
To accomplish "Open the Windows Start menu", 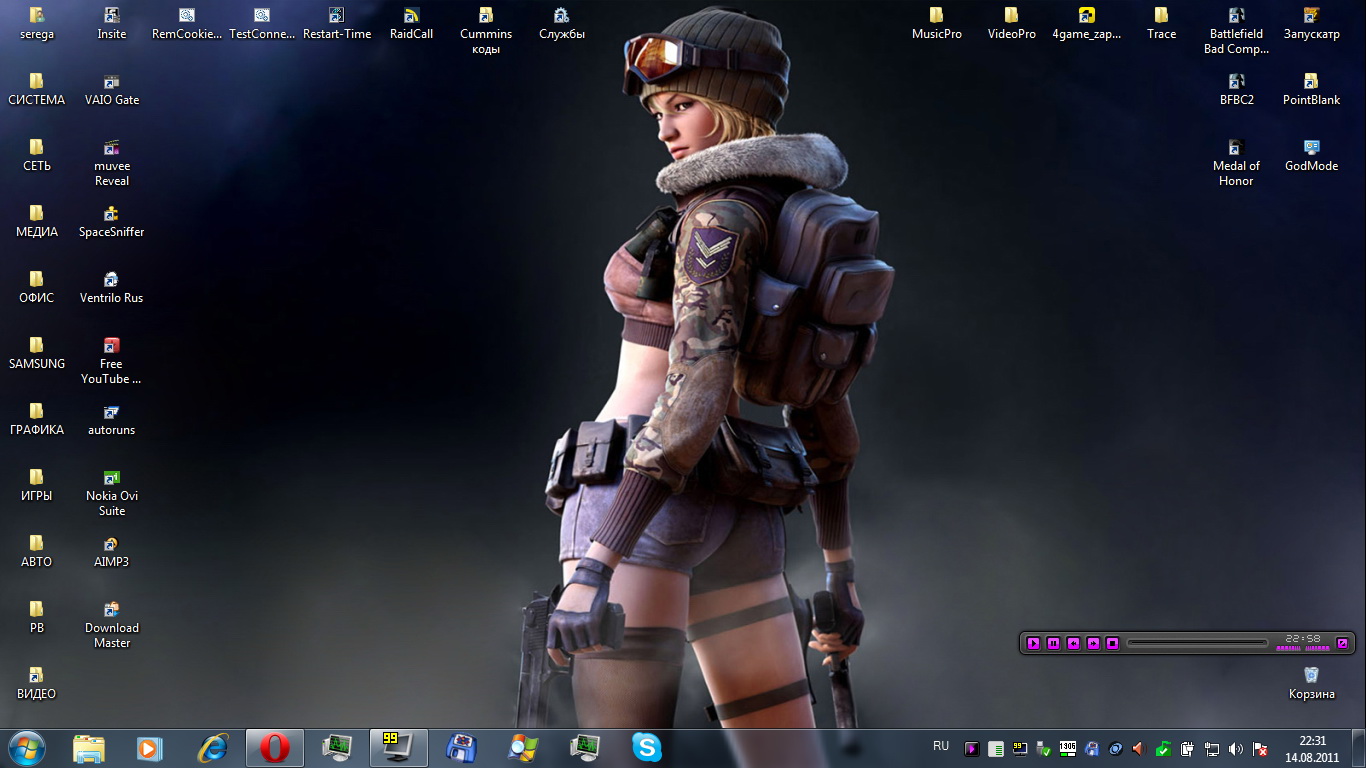I will tap(26, 748).
